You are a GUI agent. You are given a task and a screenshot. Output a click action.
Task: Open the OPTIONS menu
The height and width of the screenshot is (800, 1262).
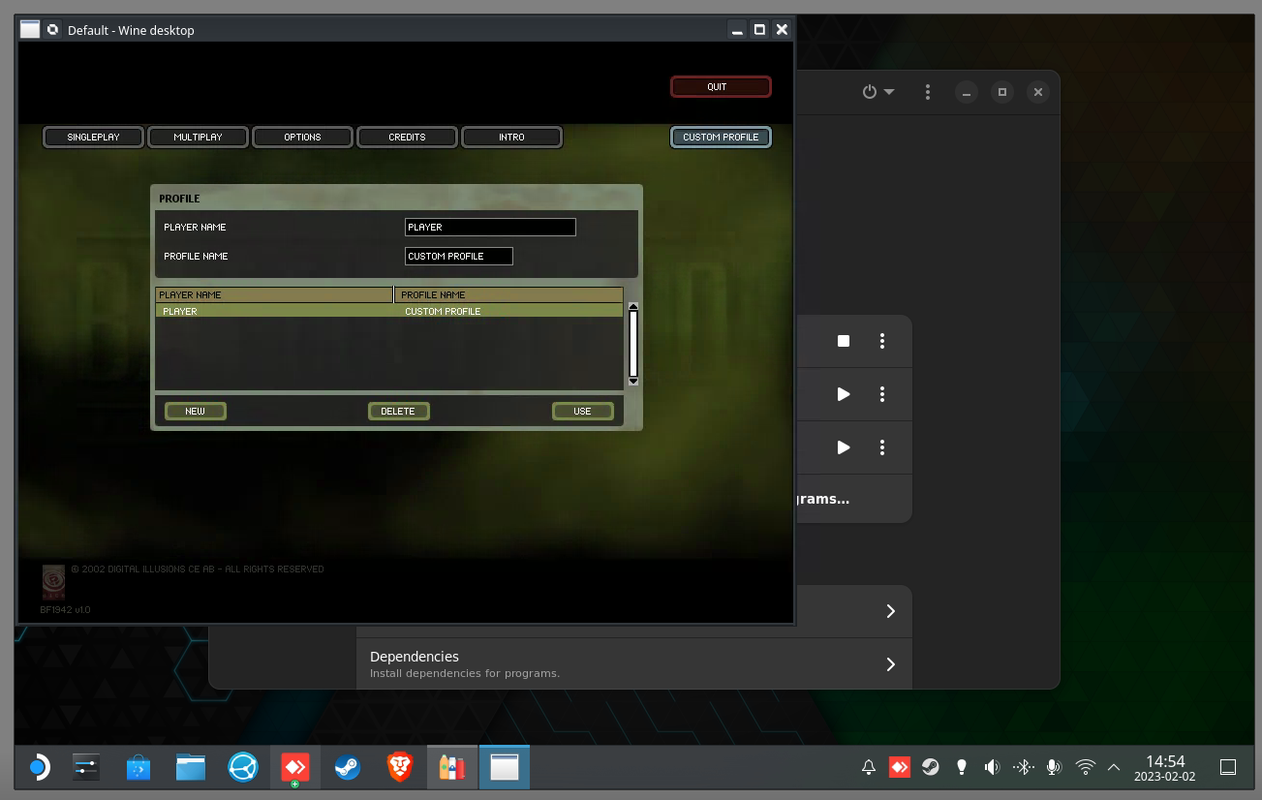[x=302, y=137]
